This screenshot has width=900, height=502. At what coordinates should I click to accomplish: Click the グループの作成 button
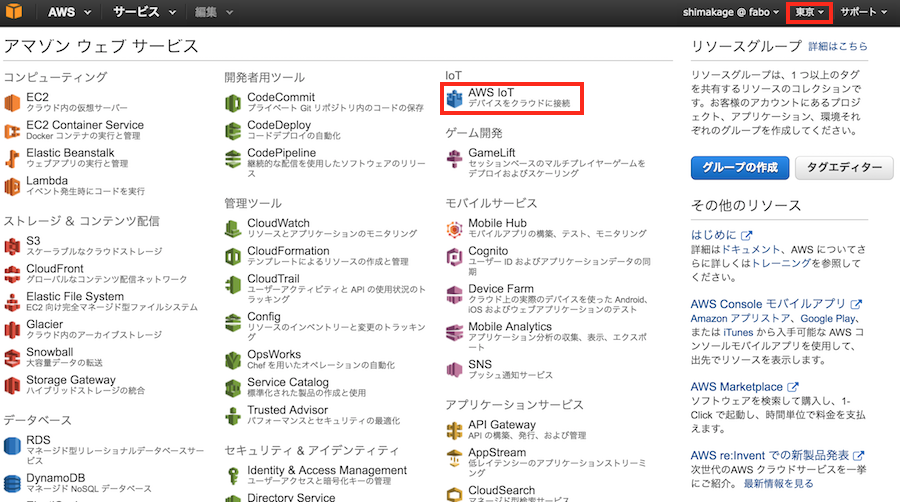click(740, 167)
